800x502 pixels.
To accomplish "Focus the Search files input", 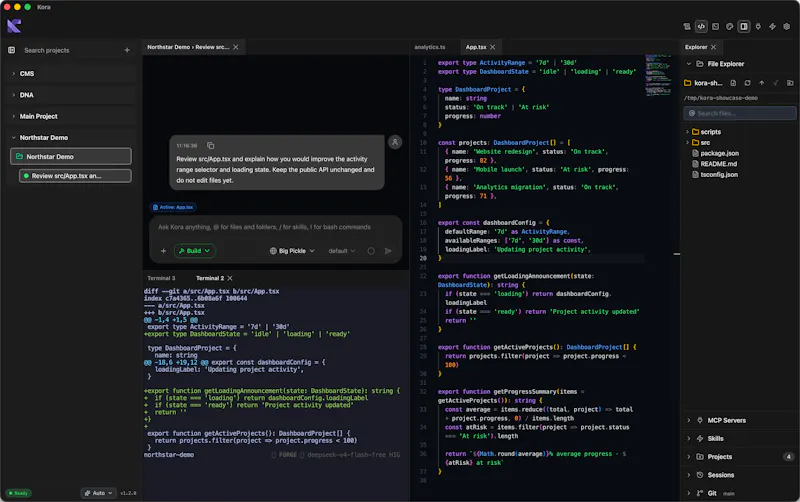I will pyautogui.click(x=740, y=113).
